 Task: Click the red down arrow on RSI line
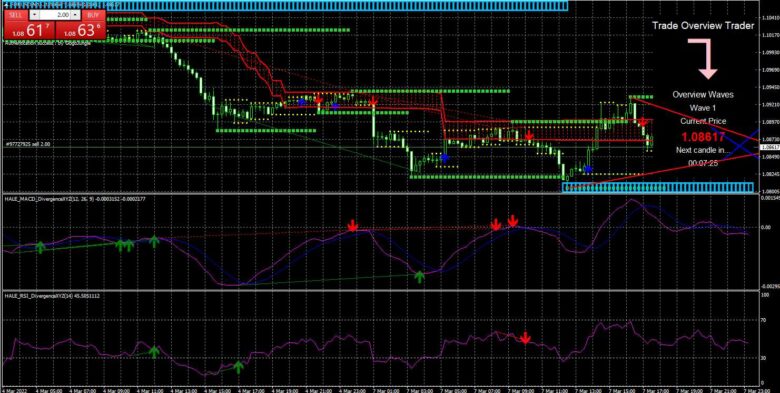(525, 338)
